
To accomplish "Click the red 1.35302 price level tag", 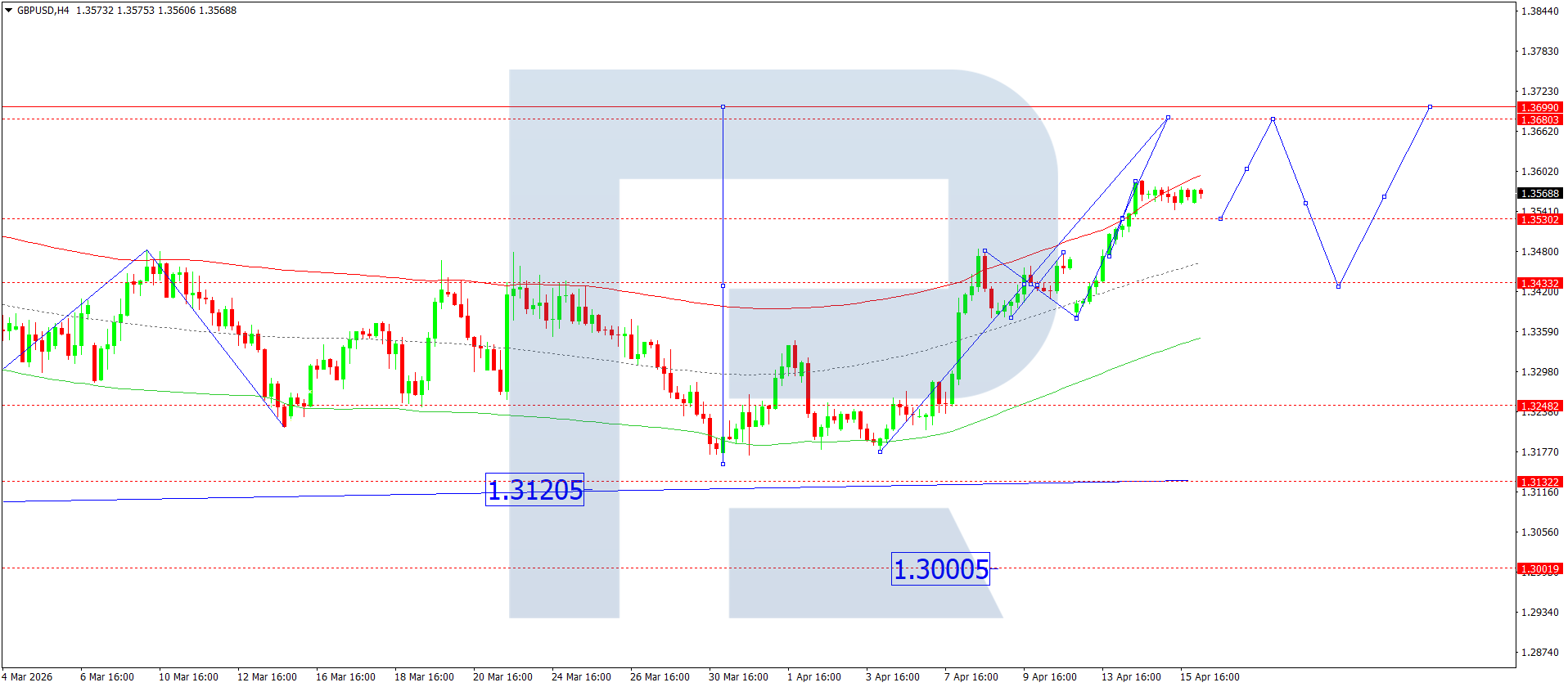I will tap(1539, 219).
